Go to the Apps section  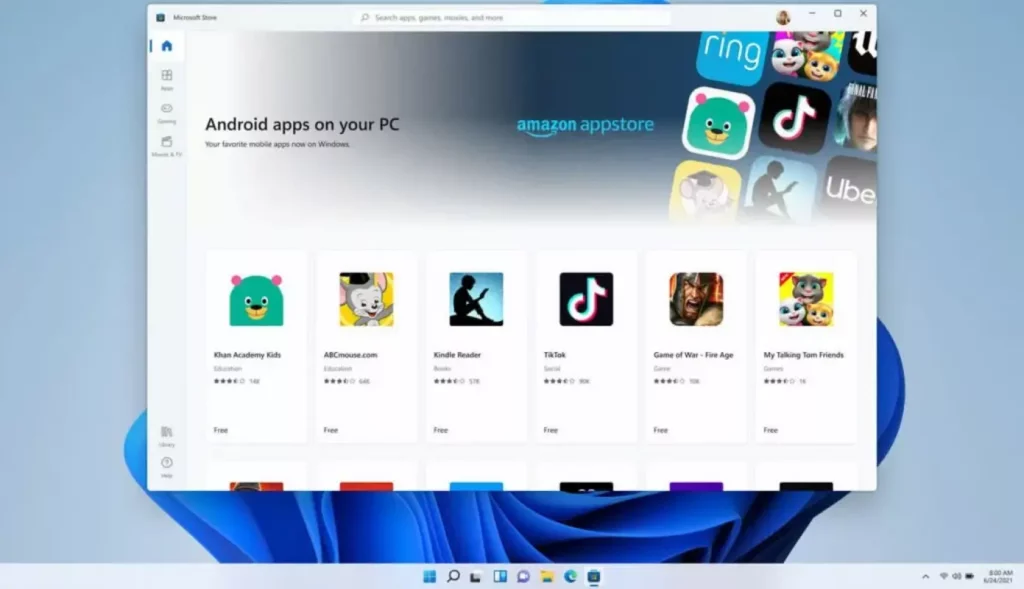(x=166, y=78)
